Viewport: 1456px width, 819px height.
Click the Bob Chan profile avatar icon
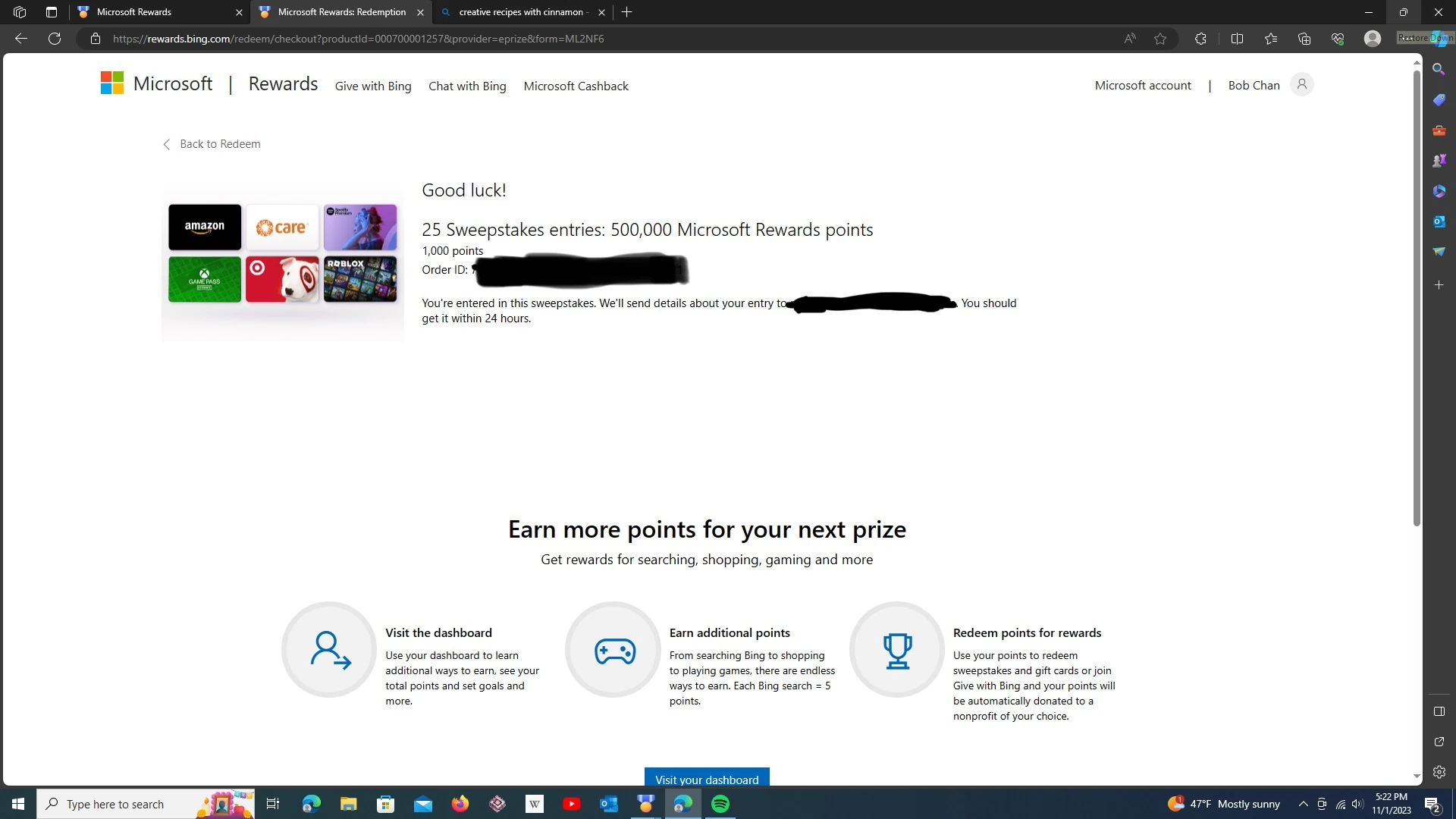[x=1301, y=85]
